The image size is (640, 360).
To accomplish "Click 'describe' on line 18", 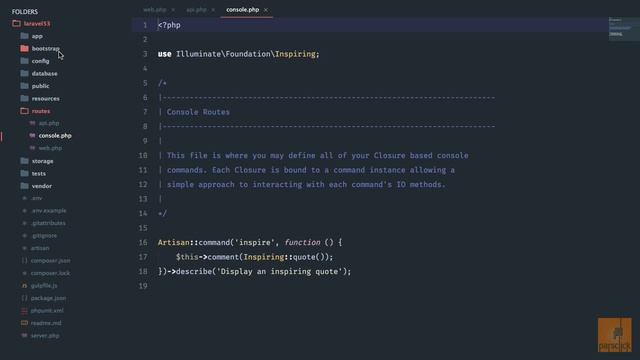I will (x=193, y=271).
